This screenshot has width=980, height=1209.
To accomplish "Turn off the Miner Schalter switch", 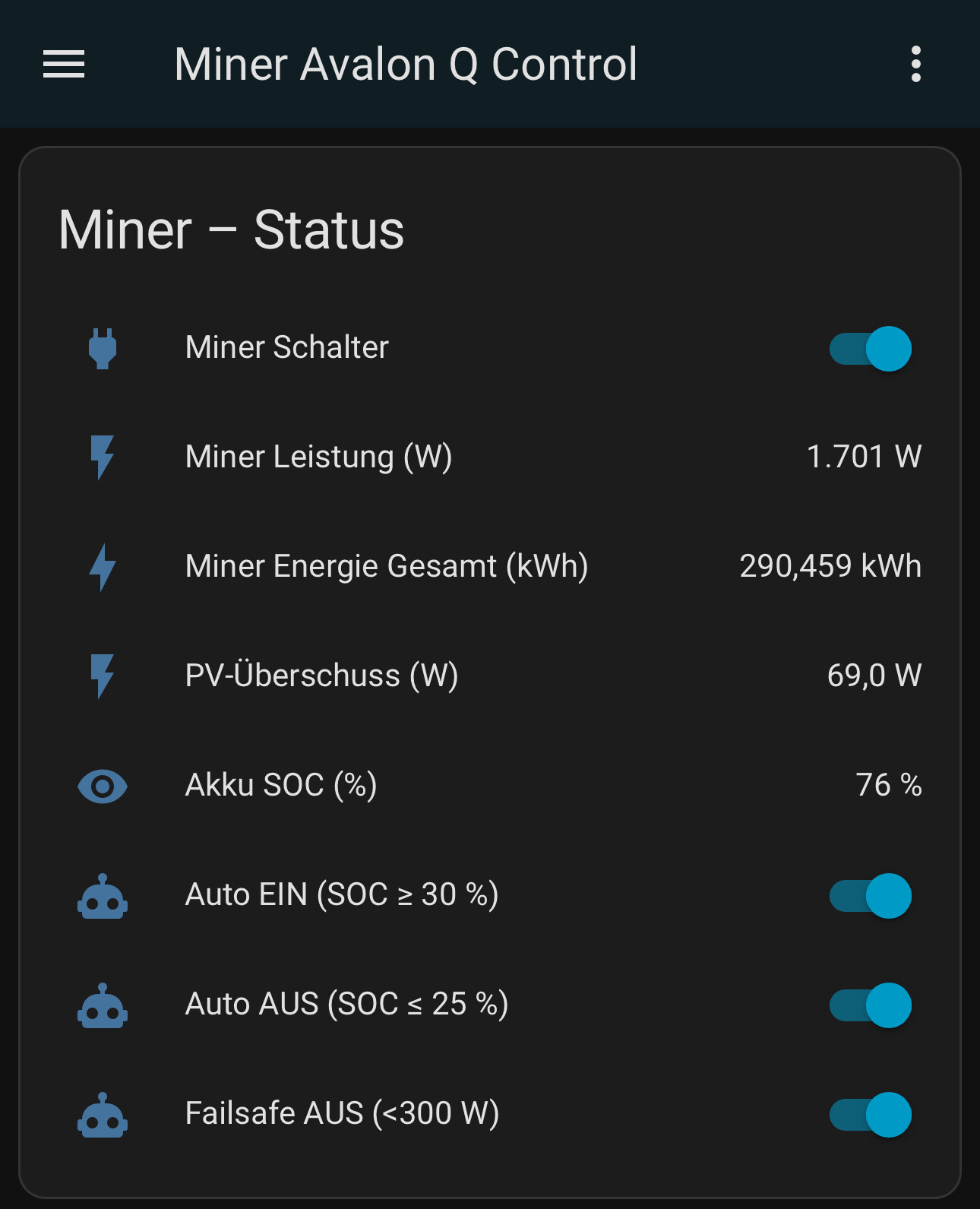I will (871, 349).
